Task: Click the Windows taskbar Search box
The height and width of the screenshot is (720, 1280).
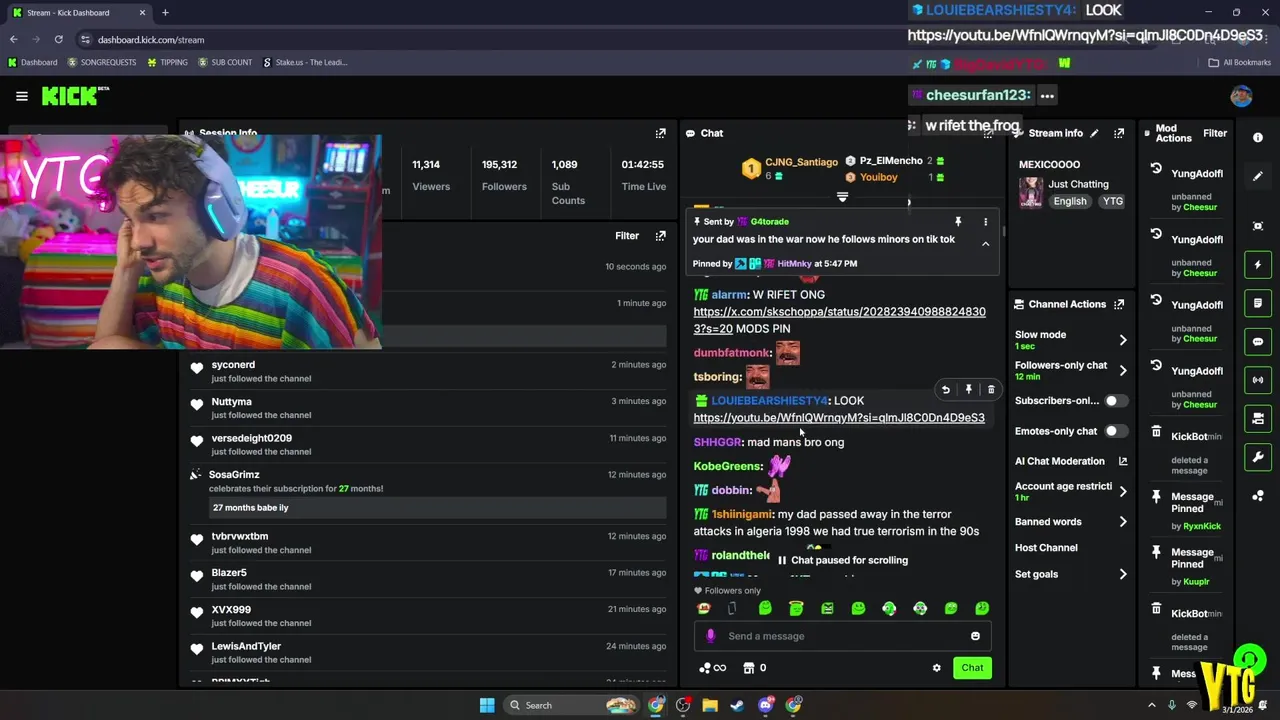Action: coord(570,705)
